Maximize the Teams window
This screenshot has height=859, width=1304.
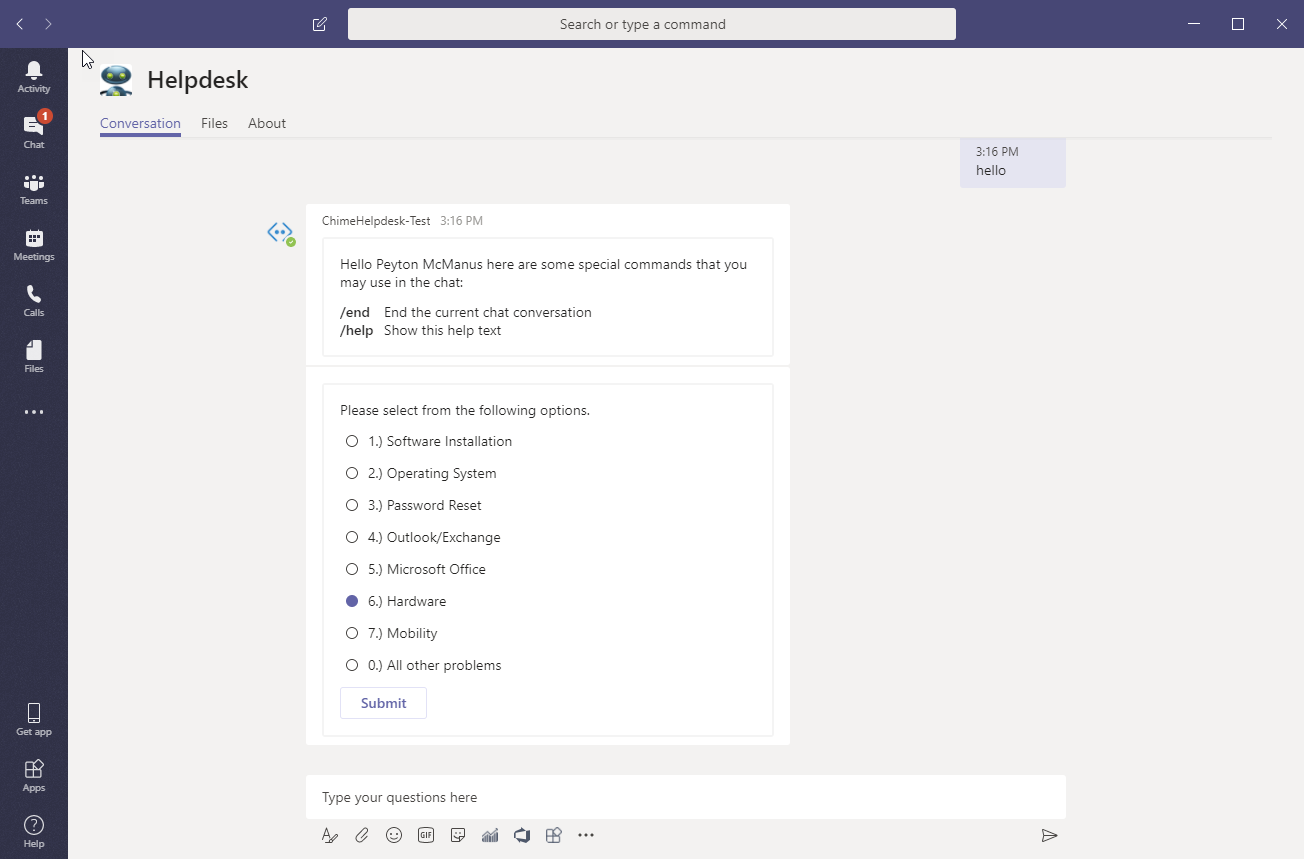tap(1238, 24)
